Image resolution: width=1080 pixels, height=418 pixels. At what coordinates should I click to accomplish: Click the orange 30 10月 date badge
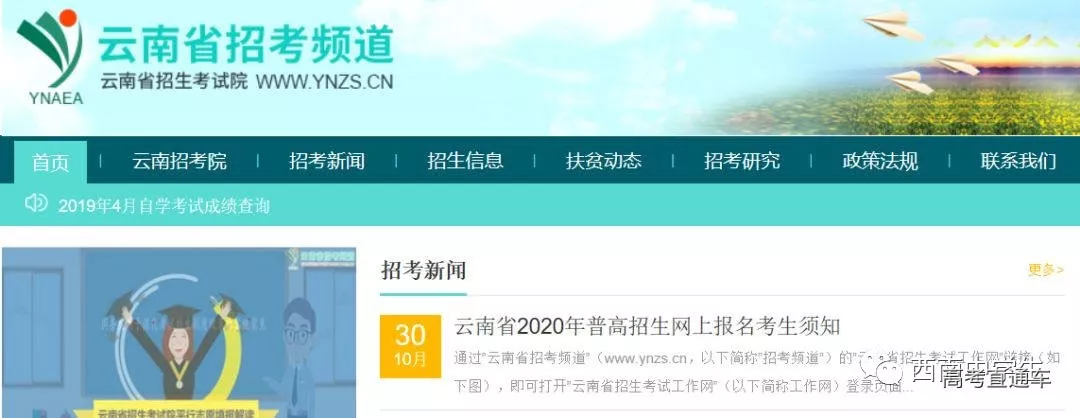411,346
